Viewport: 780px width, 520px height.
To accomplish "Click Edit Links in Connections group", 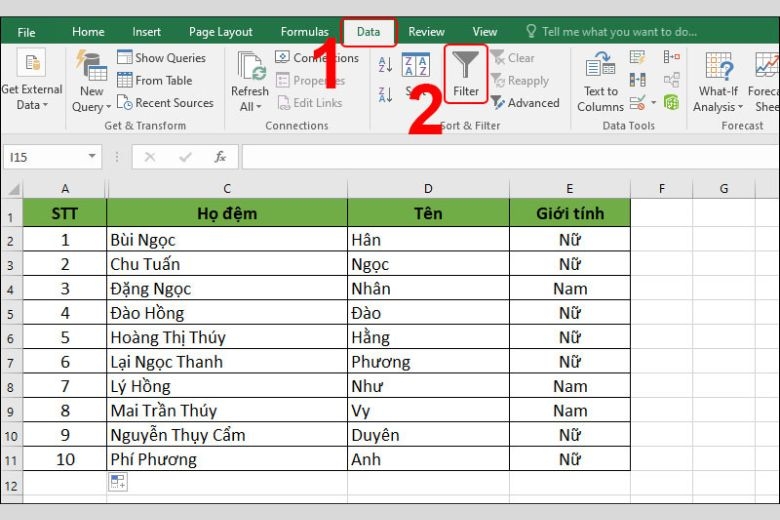I will [x=309, y=103].
